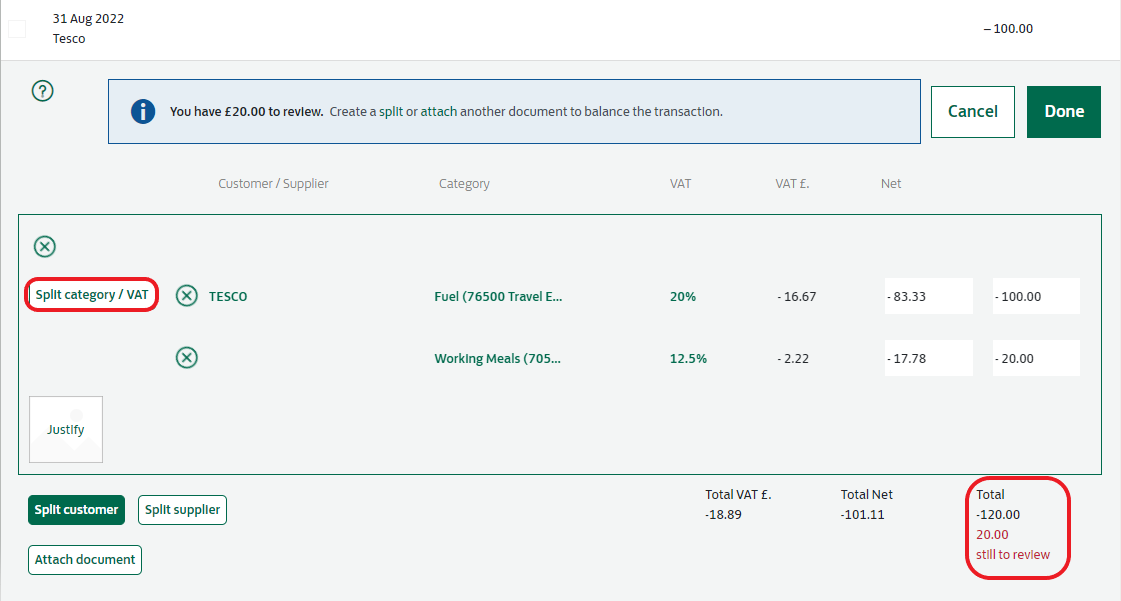This screenshot has height=601, width=1121.
Task: Click the help question mark icon
Action: pyautogui.click(x=43, y=91)
